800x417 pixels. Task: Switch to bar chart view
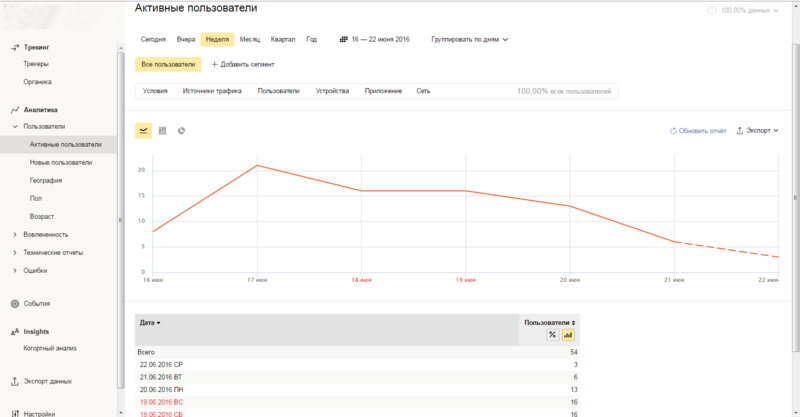tap(162, 130)
